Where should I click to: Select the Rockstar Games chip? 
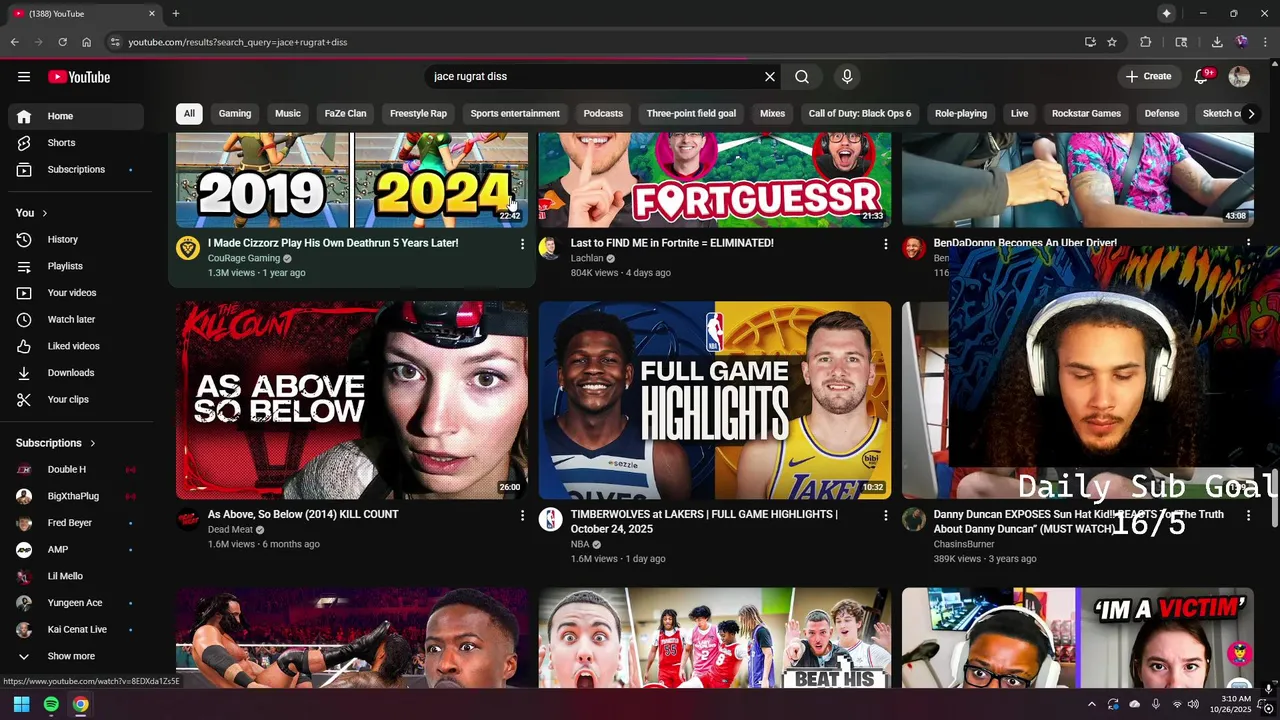(1086, 114)
